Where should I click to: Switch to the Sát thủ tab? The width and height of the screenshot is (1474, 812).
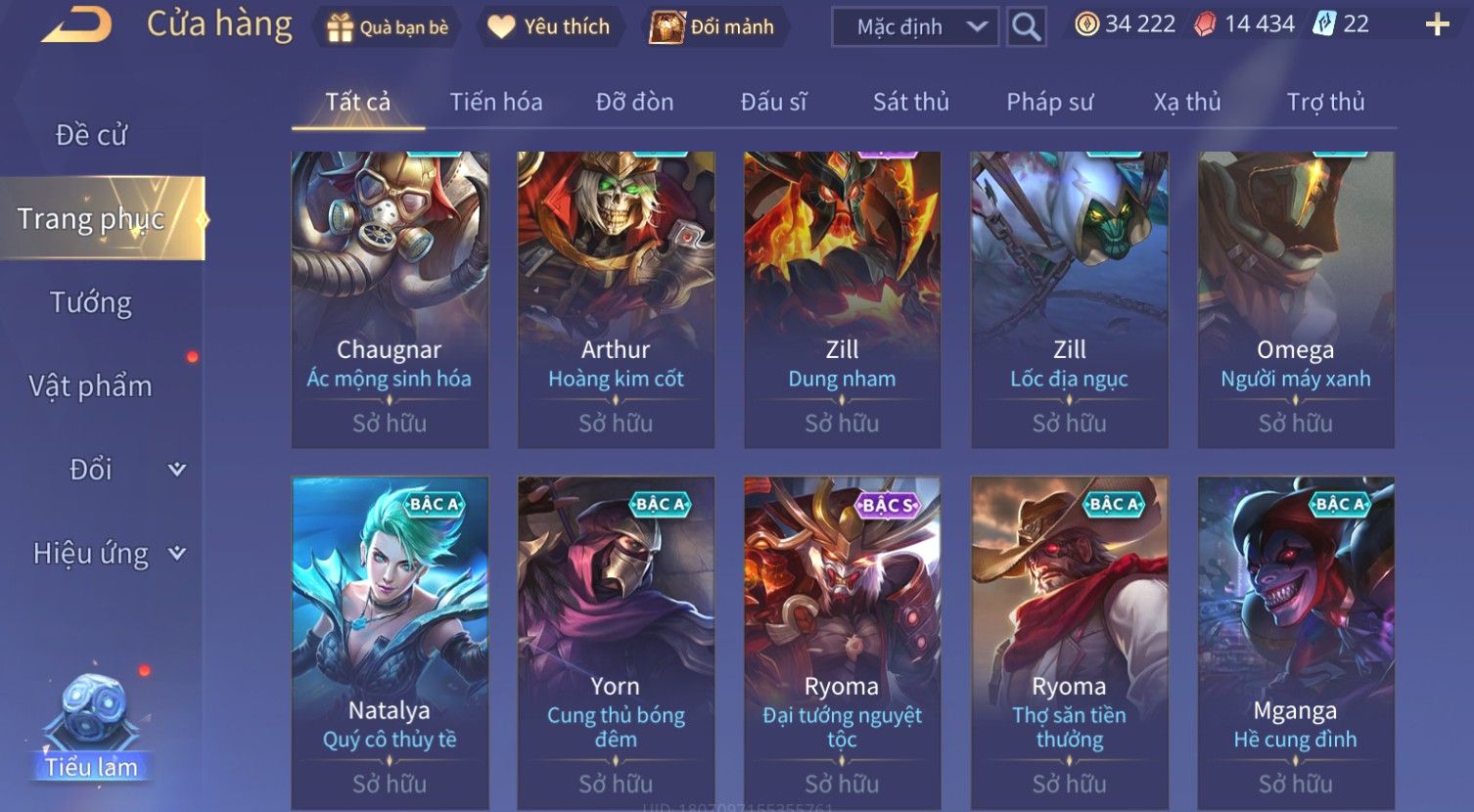[x=910, y=102]
